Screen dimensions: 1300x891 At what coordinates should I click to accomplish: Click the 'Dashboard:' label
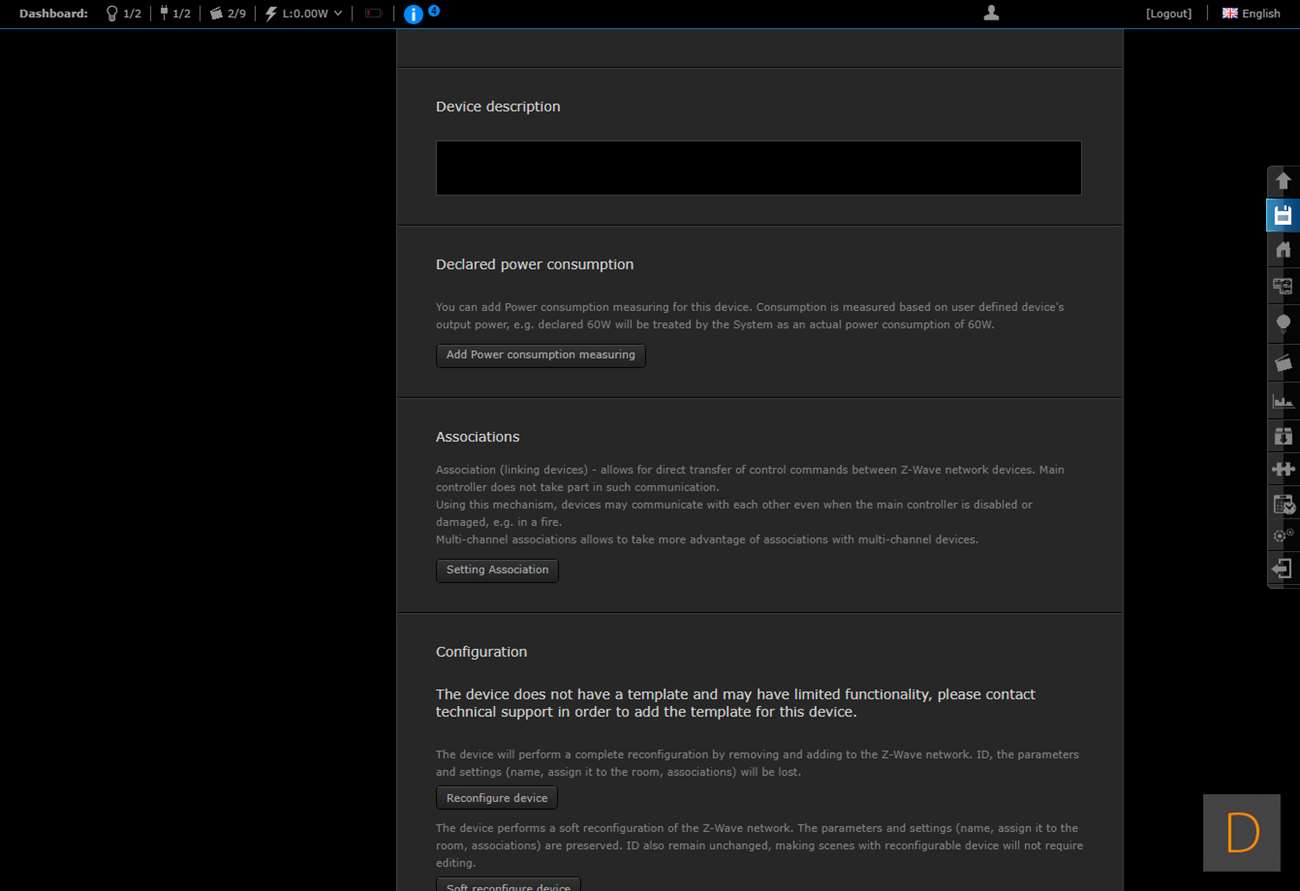54,14
